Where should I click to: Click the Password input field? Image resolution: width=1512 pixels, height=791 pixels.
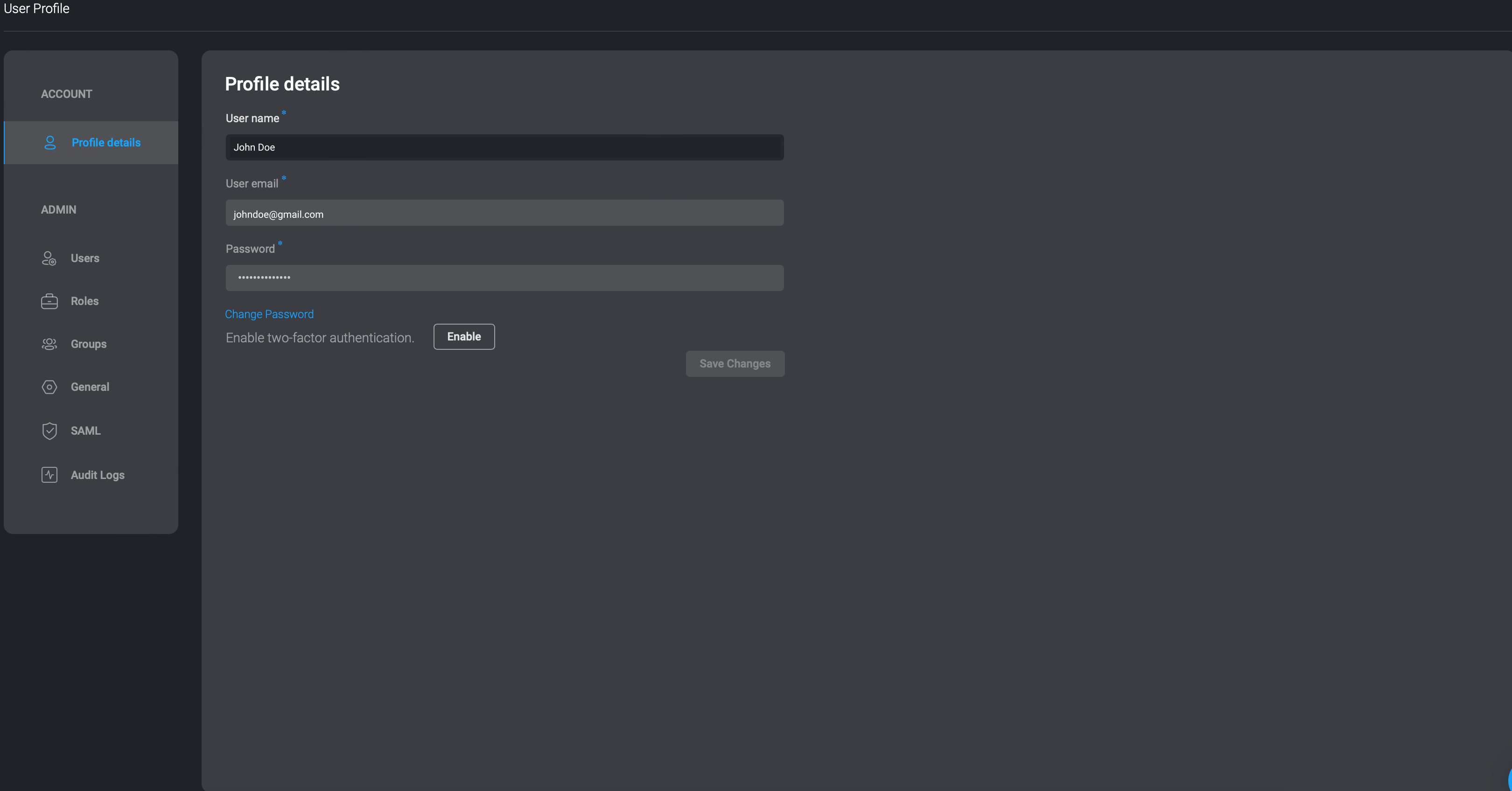(x=505, y=278)
